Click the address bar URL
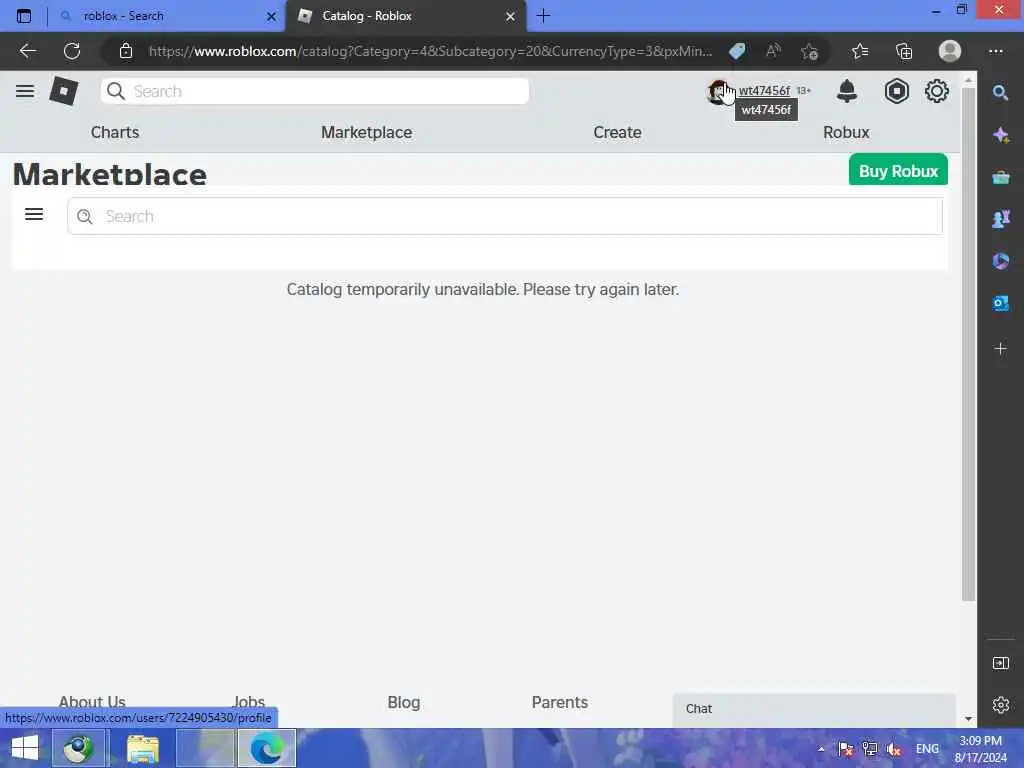 430,51
